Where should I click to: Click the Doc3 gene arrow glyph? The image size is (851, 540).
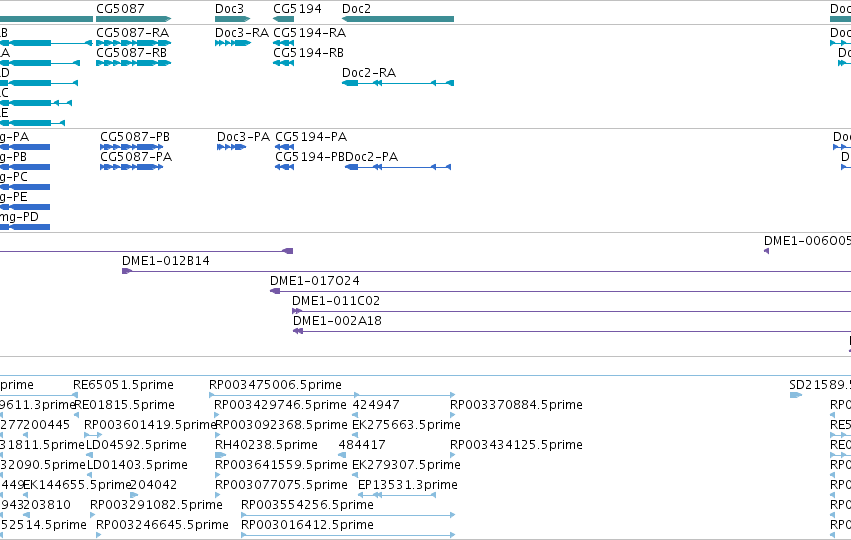coord(232,19)
